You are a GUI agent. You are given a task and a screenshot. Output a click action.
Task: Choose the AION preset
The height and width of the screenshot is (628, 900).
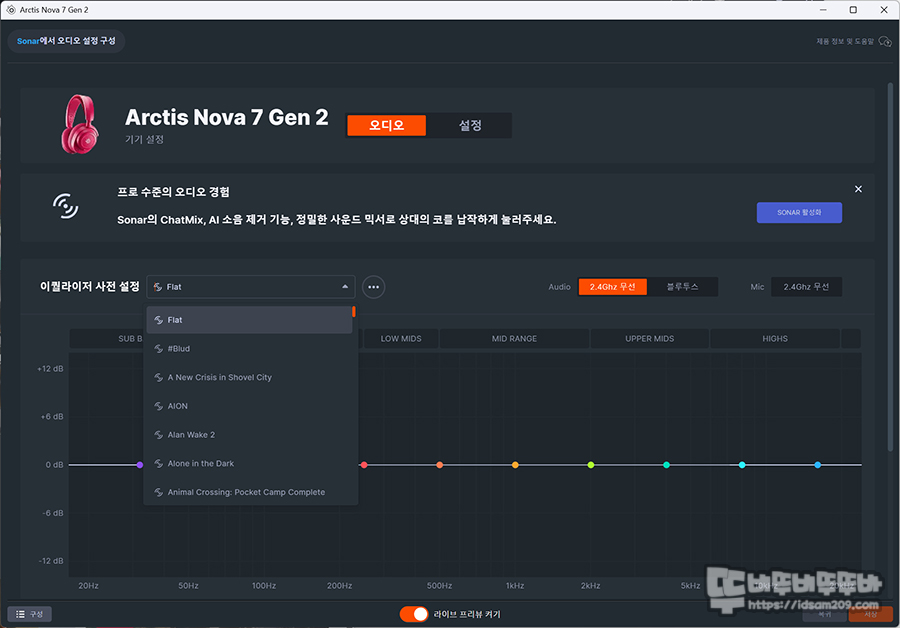(x=249, y=406)
